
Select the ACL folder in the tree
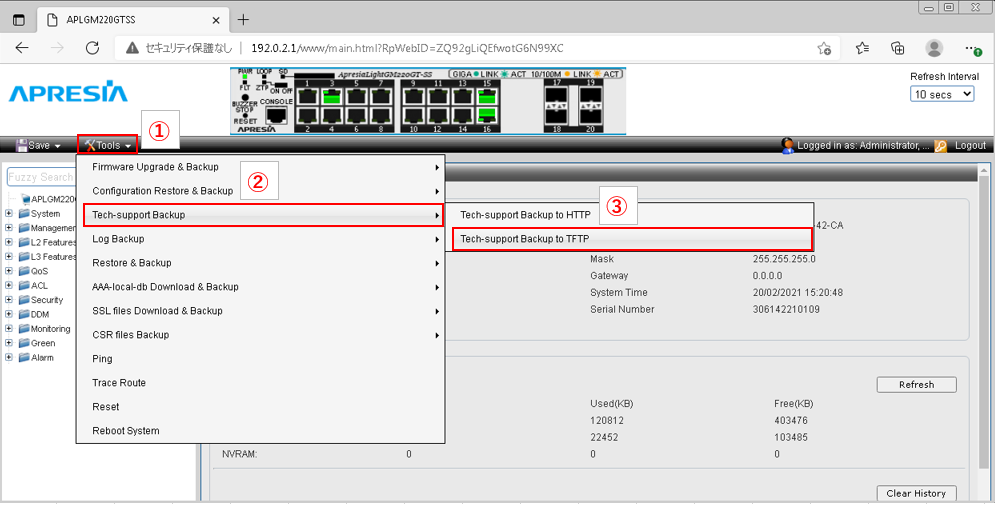33,286
